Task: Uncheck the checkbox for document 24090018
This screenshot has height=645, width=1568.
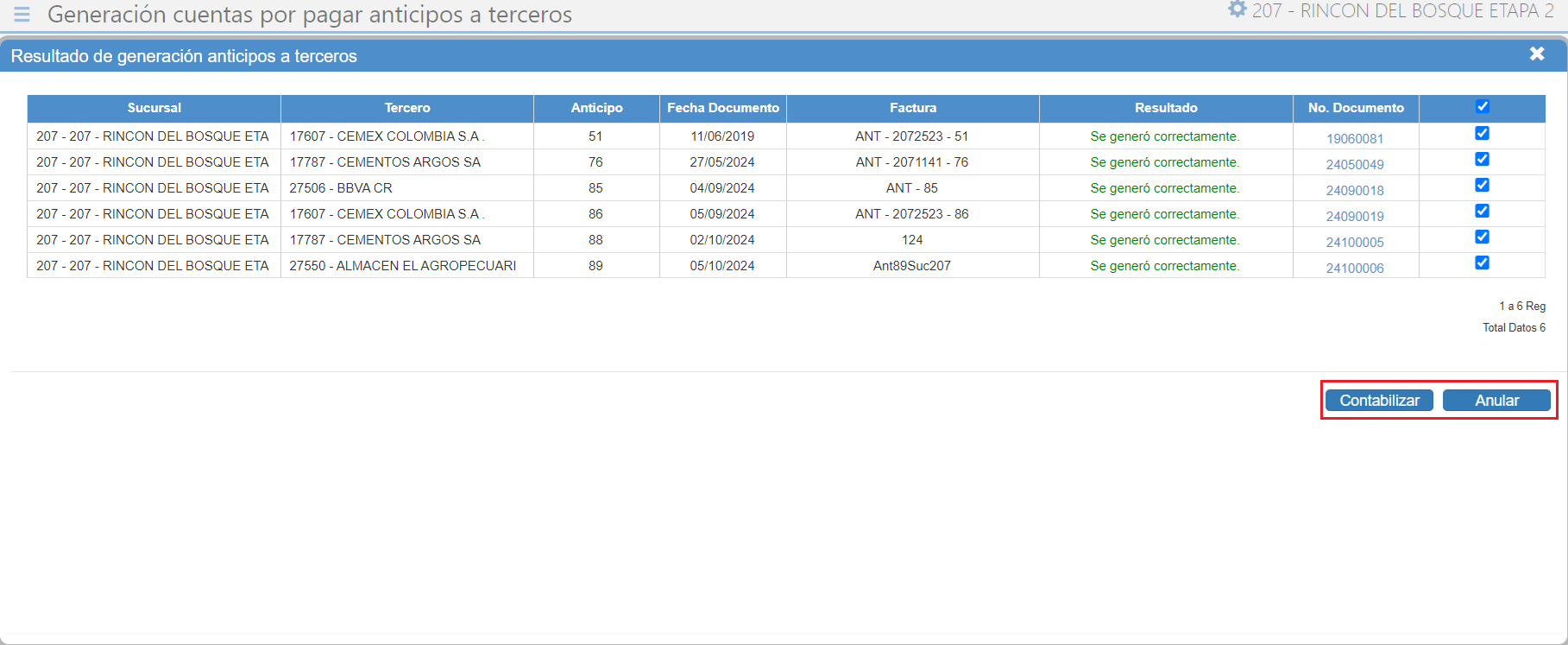Action: click(x=1482, y=185)
